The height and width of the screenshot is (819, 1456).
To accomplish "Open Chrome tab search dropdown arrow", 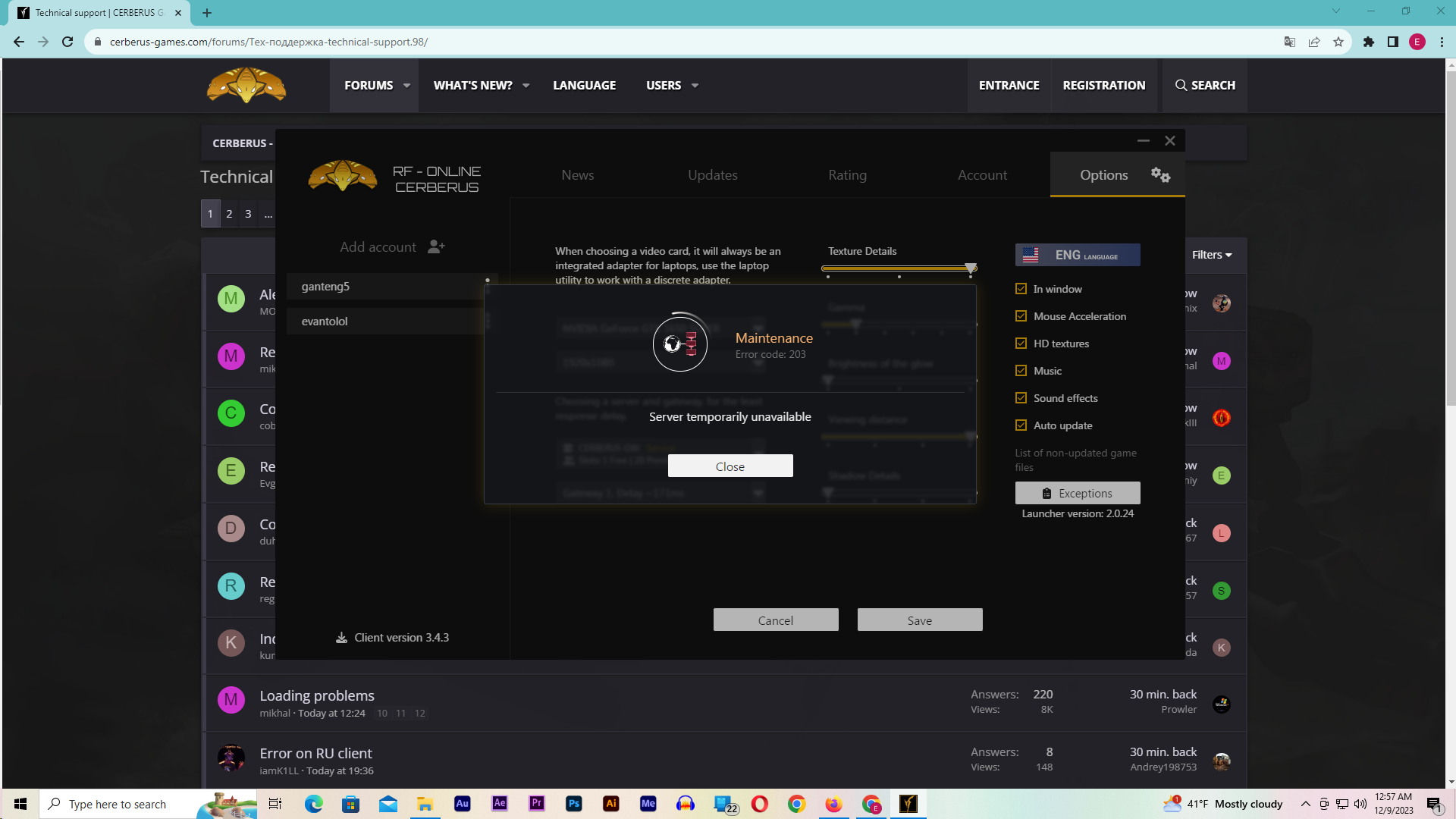I will (x=1336, y=11).
